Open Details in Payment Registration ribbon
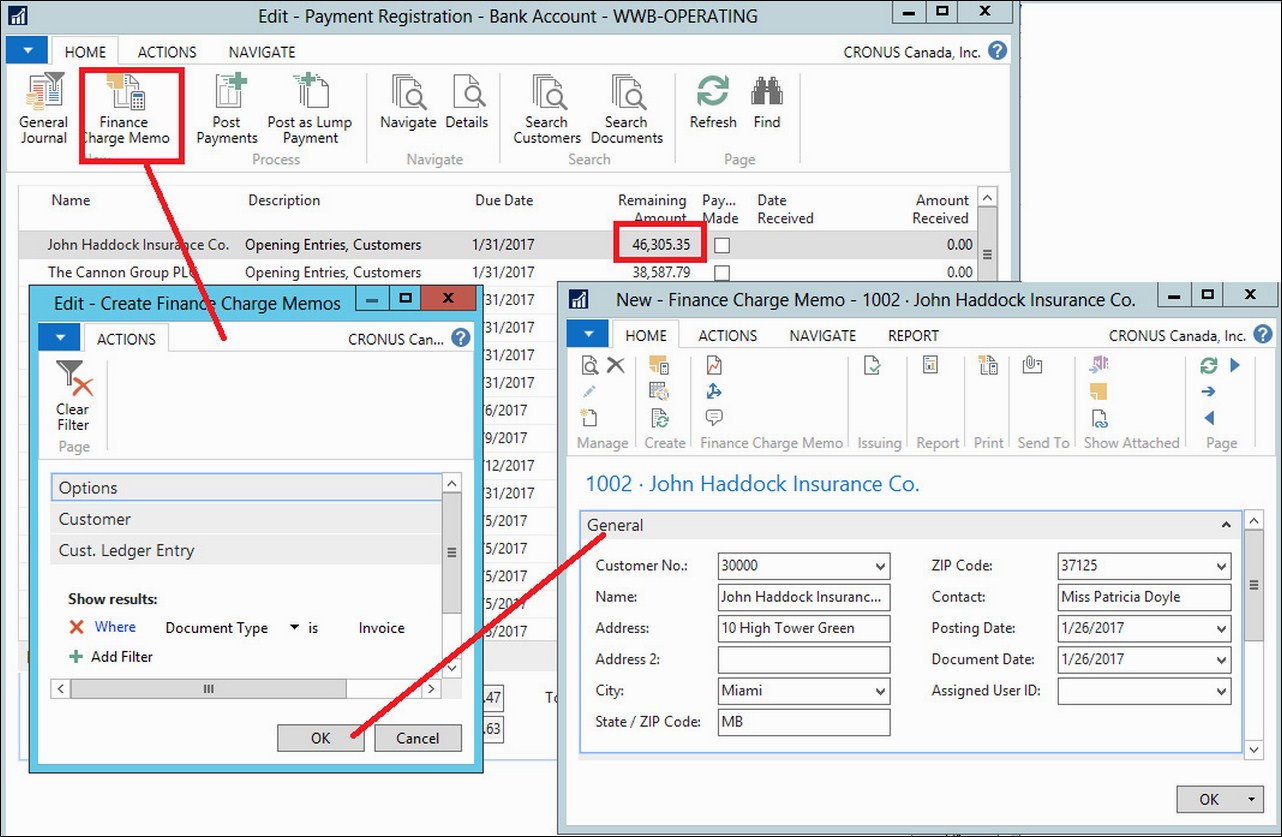Viewport: 1282px width, 837px height. point(467,102)
